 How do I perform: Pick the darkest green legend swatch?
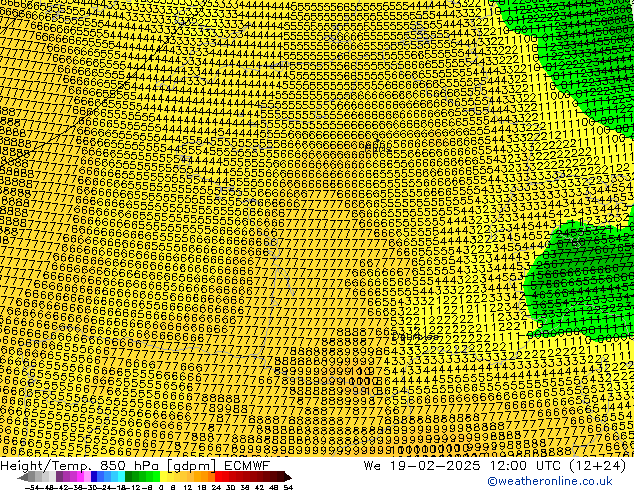click(128, 477)
